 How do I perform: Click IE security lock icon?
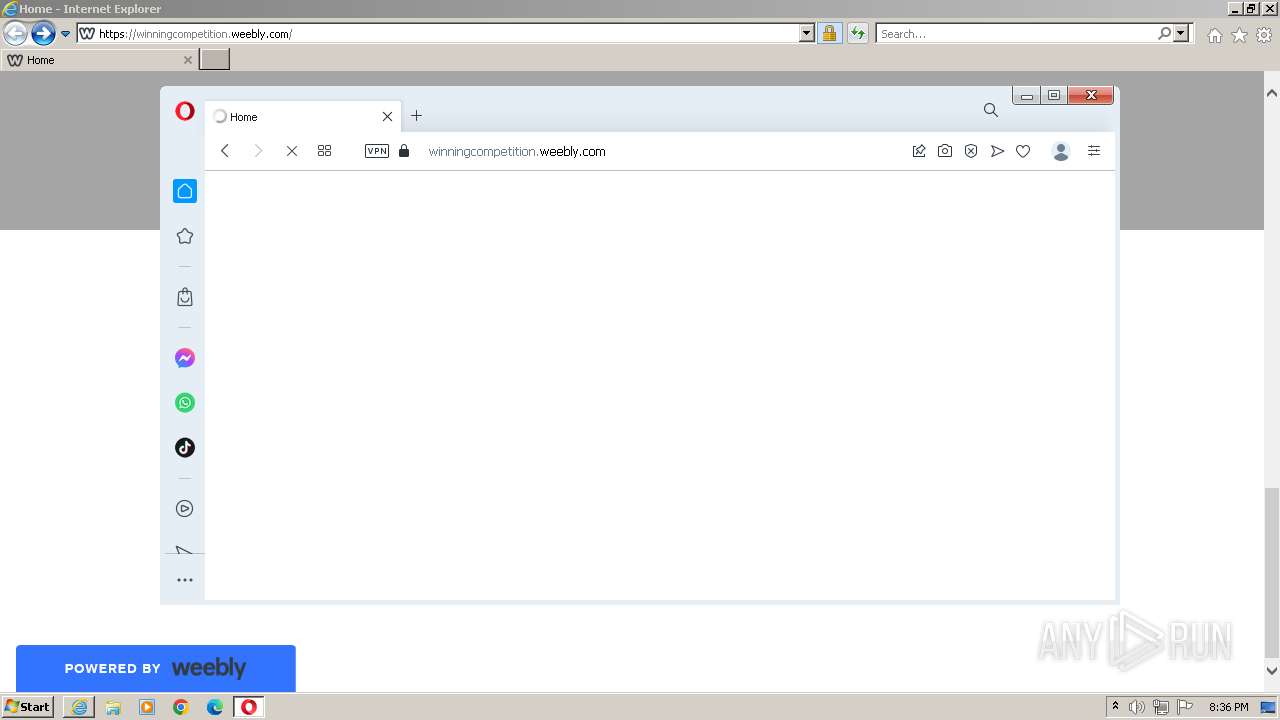click(829, 33)
